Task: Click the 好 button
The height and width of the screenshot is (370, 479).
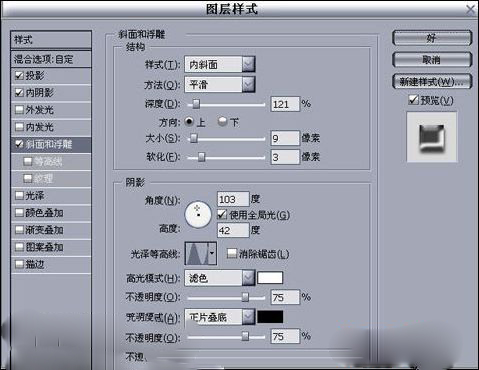Action: tap(432, 38)
